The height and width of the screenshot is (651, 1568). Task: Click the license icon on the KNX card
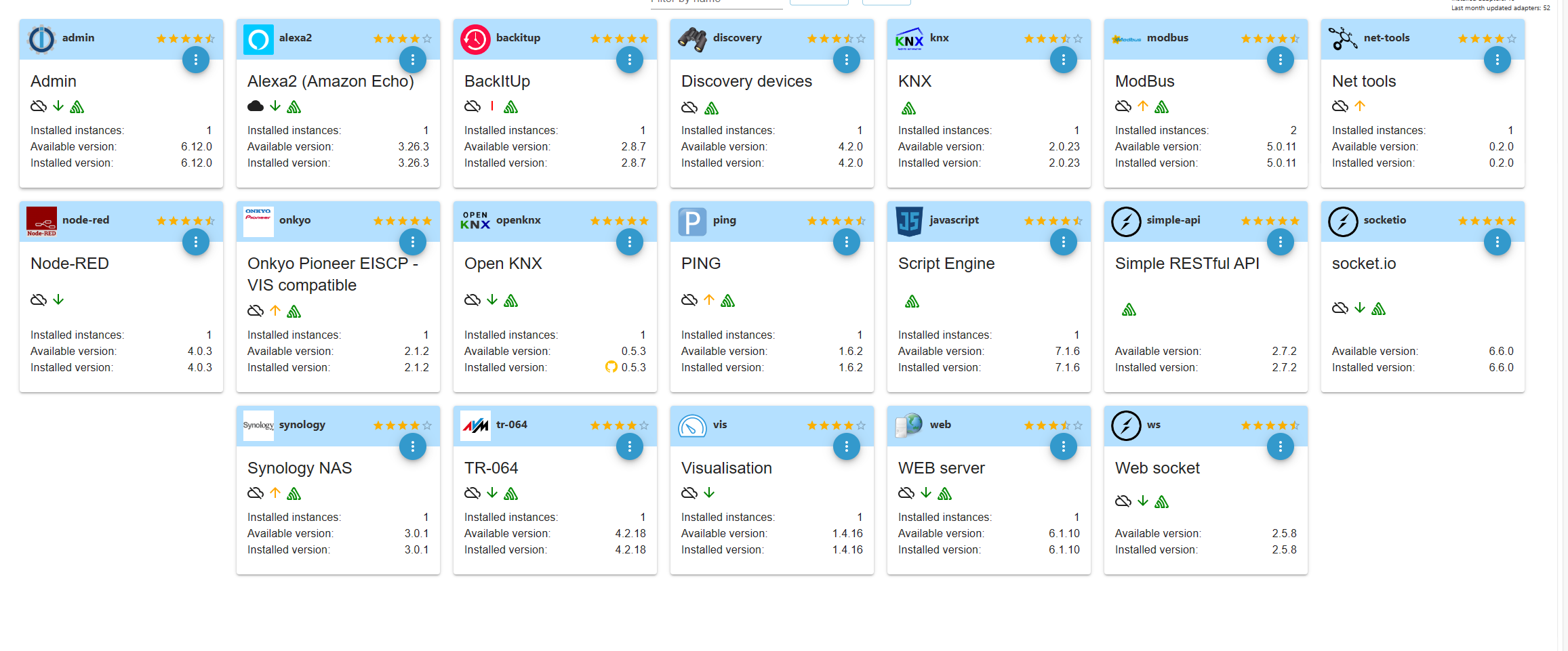tap(909, 108)
